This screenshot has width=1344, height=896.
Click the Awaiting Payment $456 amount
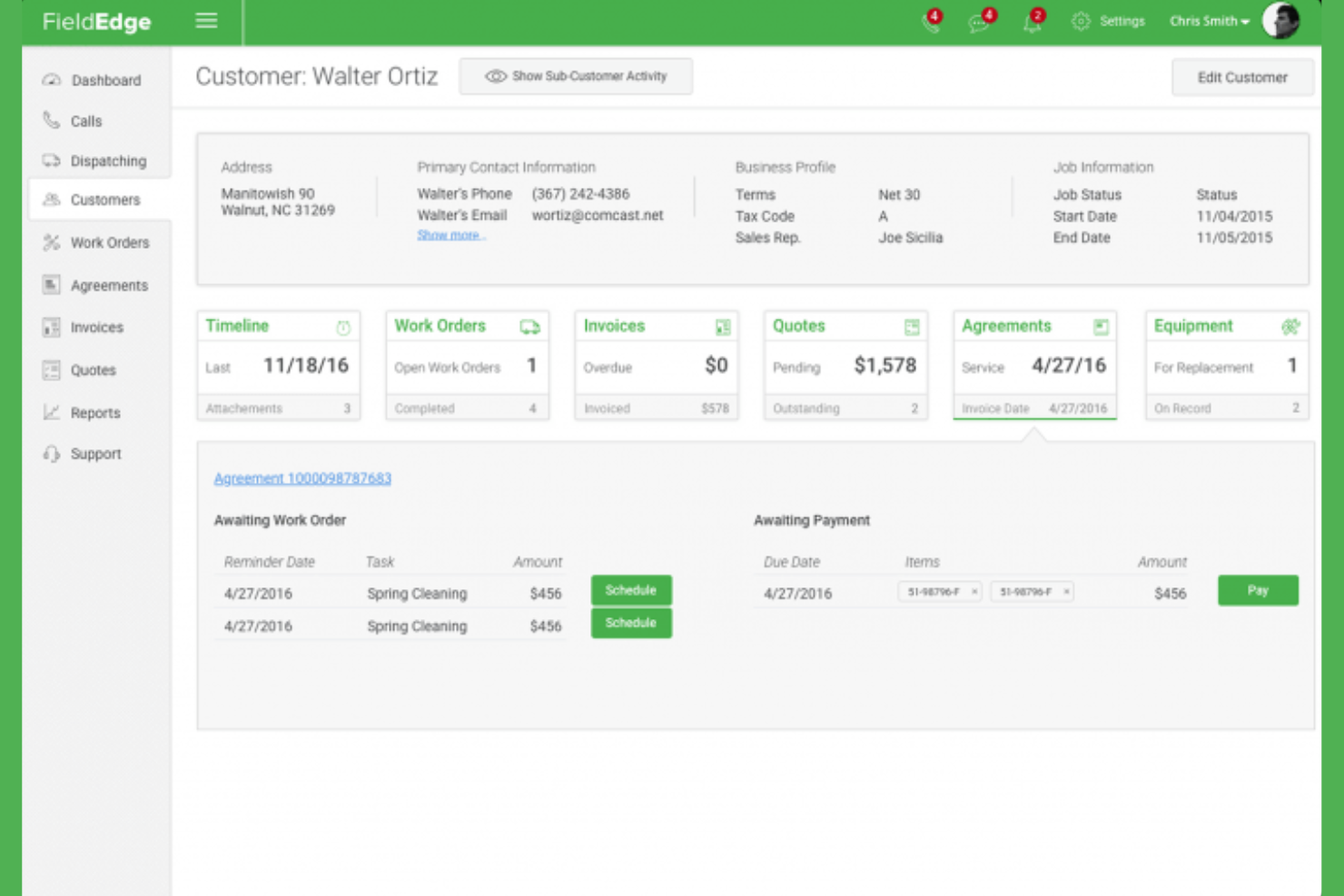click(x=1170, y=594)
